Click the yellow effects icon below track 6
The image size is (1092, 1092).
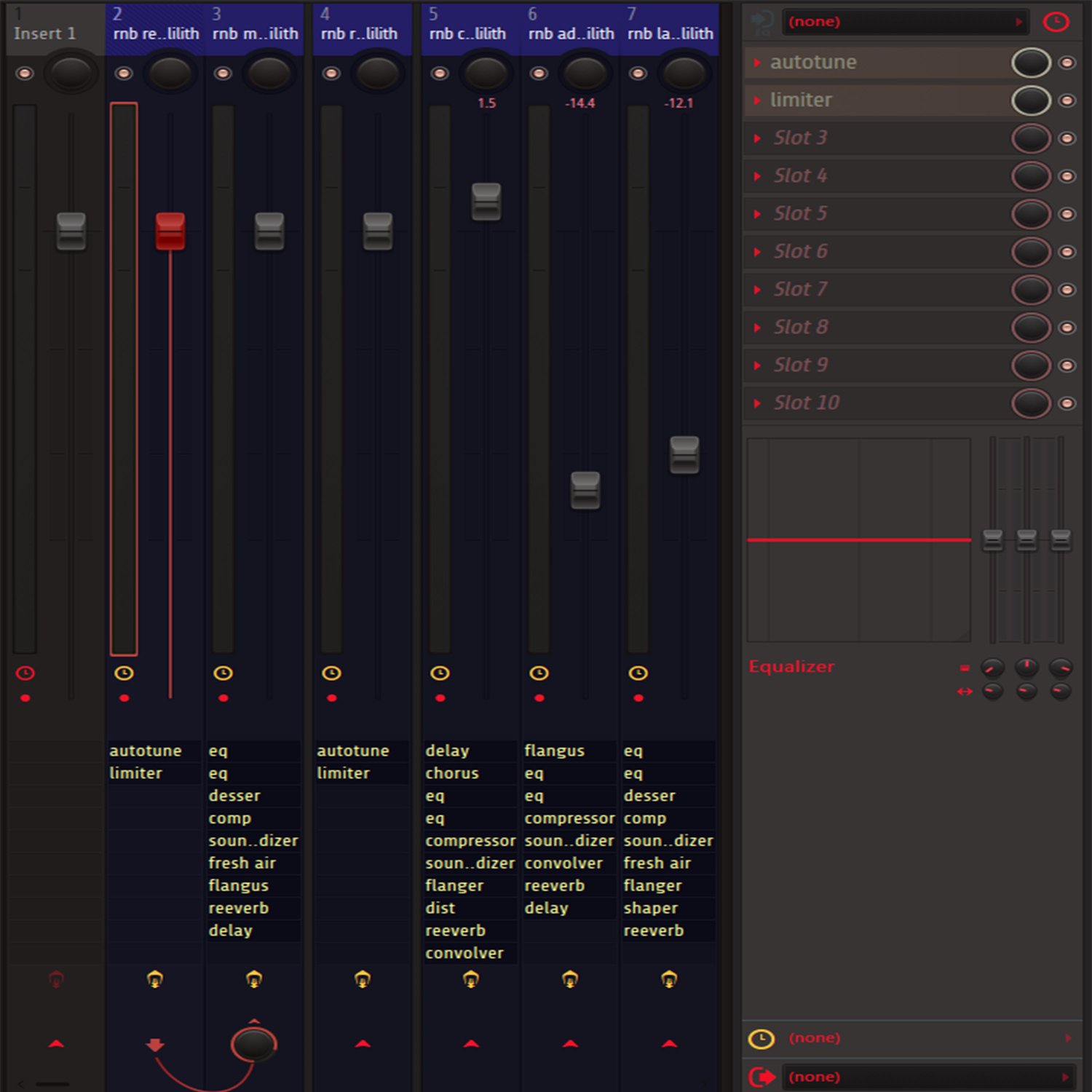pos(570,979)
